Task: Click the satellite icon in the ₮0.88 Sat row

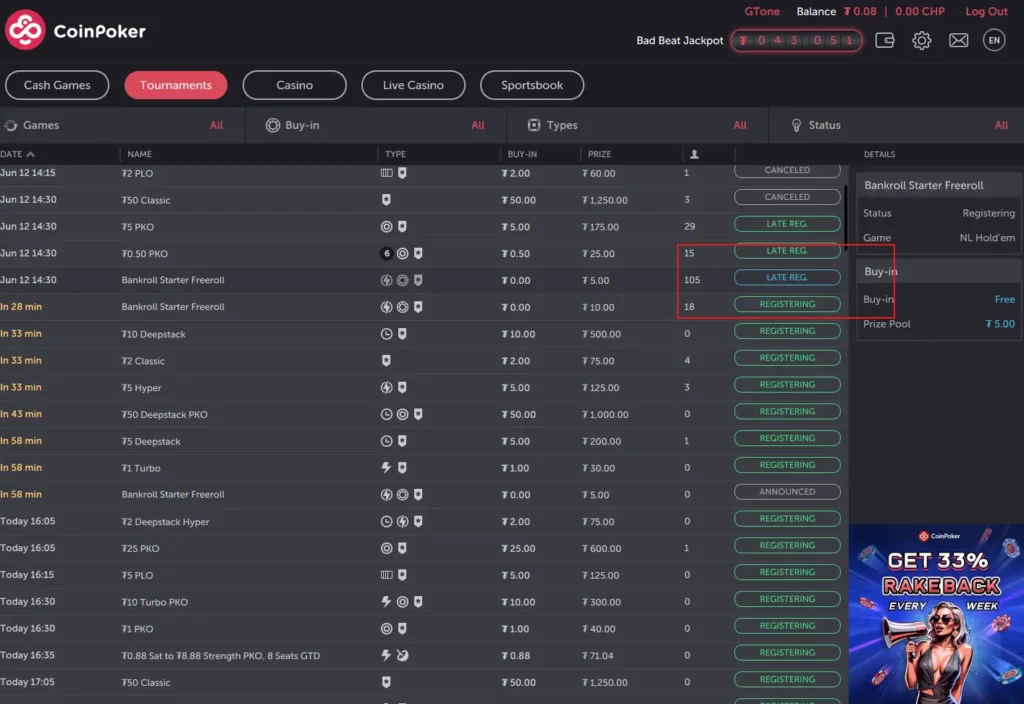Action: 402,655
